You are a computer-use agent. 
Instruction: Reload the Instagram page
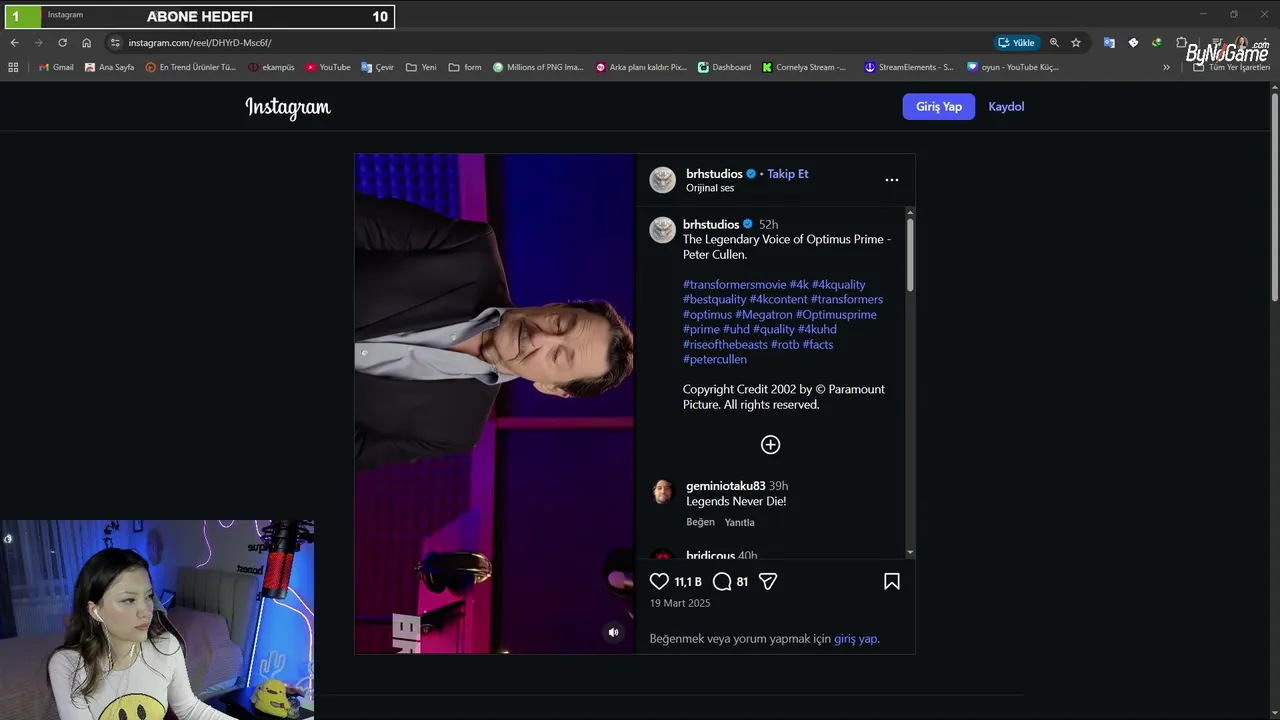(62, 43)
